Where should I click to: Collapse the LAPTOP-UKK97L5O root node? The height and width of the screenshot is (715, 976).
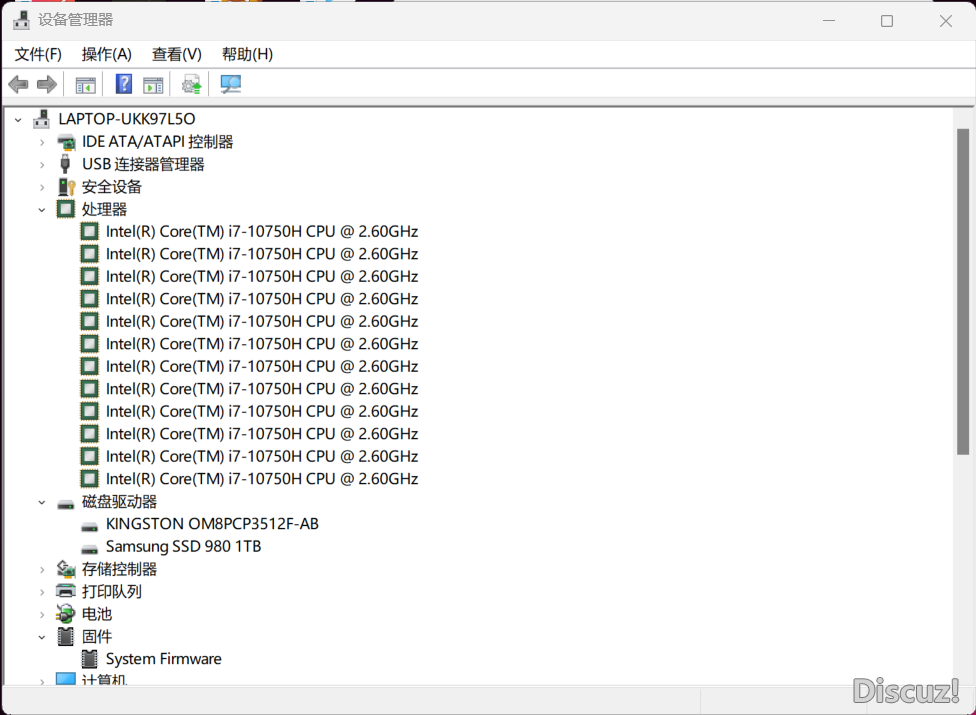tap(18, 119)
